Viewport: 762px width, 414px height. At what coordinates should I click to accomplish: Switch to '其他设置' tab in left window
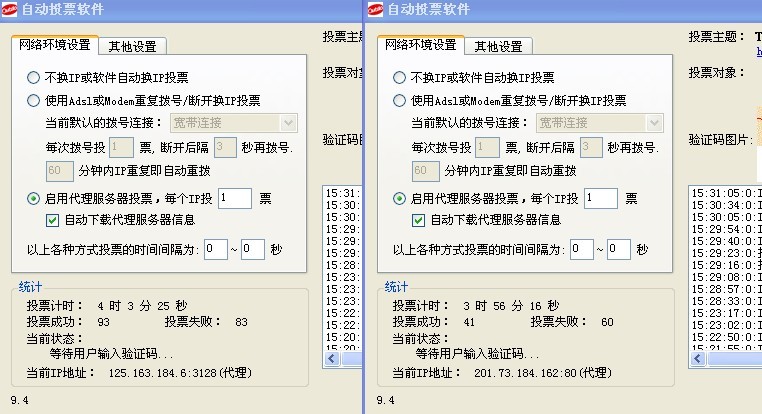point(133,47)
